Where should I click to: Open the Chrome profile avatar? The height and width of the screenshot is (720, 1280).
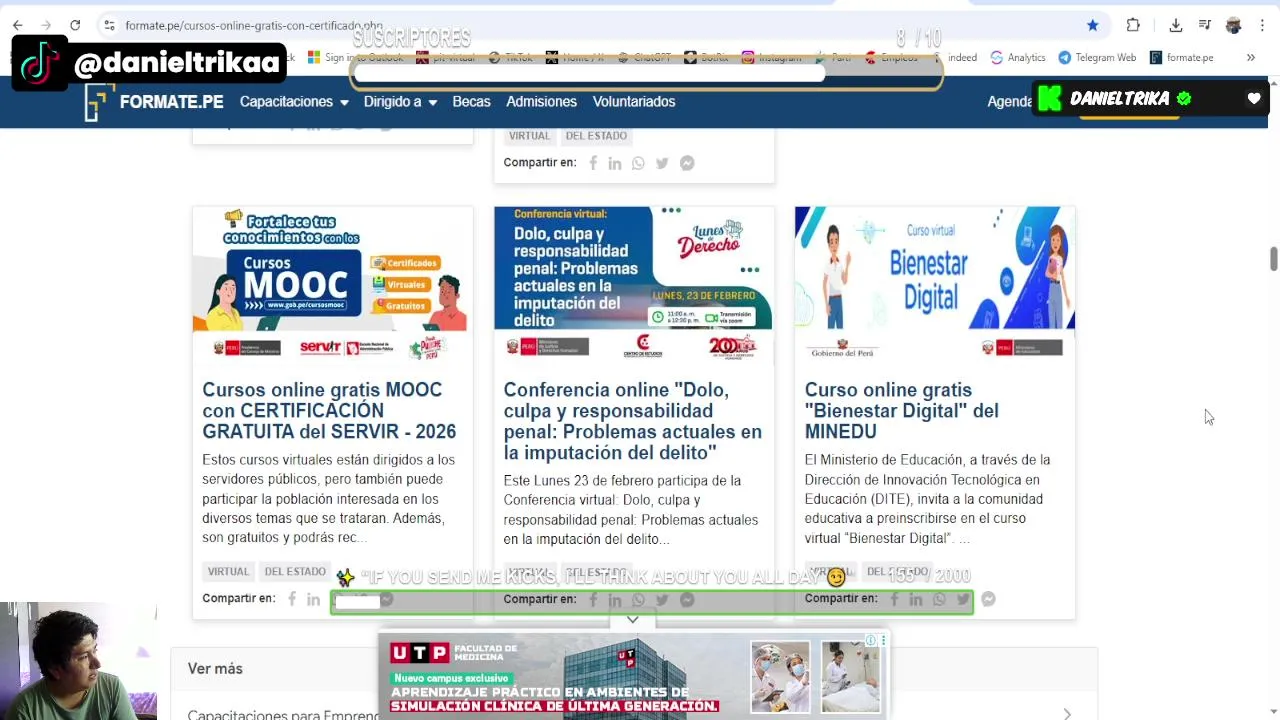click(1233, 25)
